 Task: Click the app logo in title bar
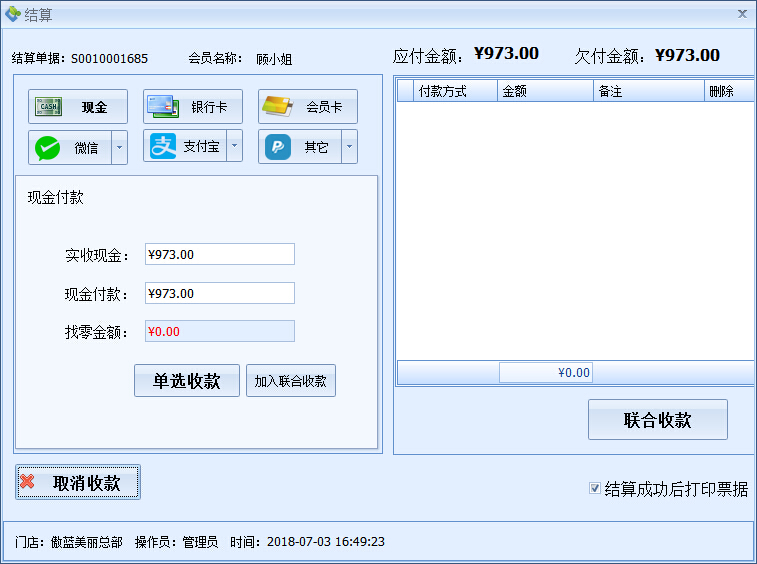tap(12, 14)
